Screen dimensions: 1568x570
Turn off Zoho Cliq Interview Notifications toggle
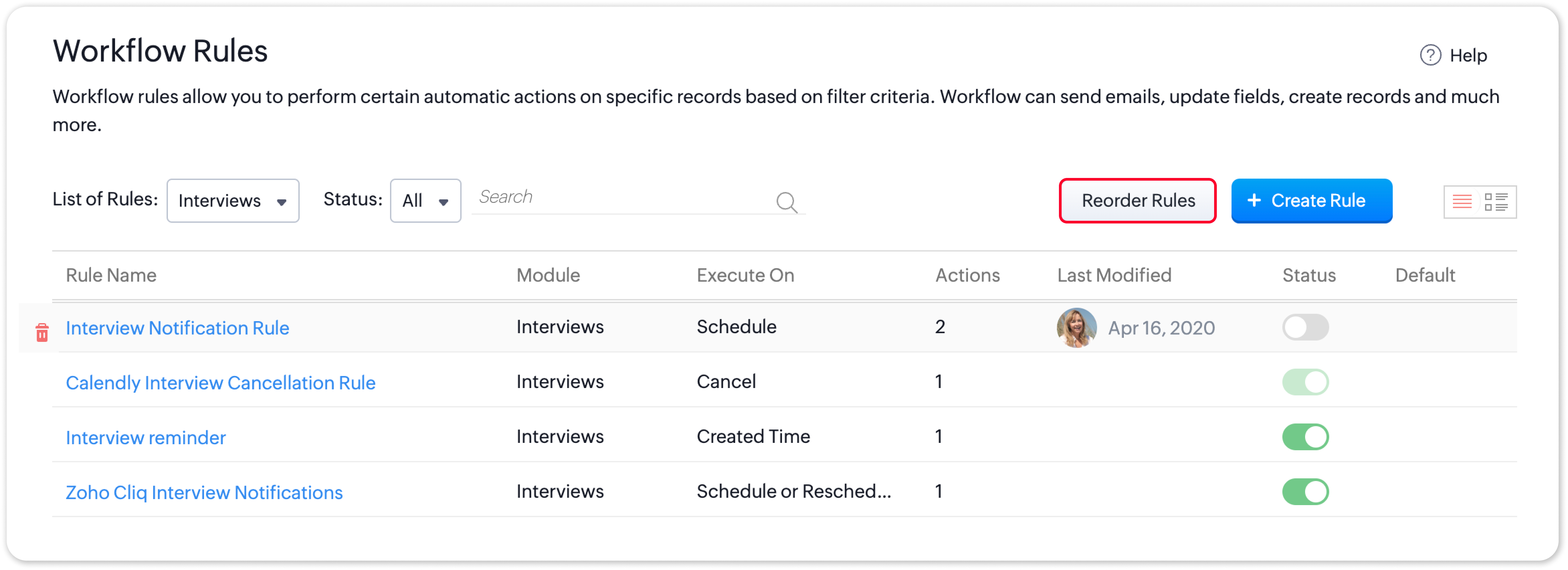pyautogui.click(x=1305, y=492)
